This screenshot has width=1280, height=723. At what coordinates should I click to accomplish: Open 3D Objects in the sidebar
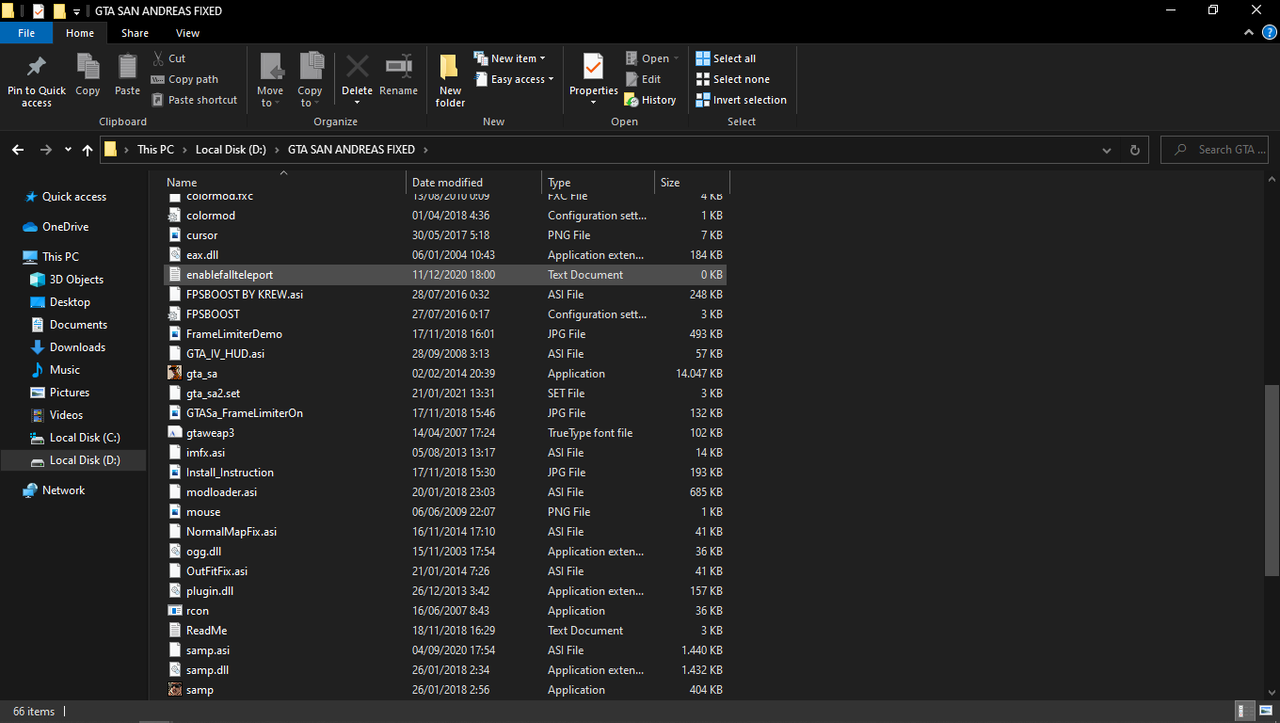76,280
